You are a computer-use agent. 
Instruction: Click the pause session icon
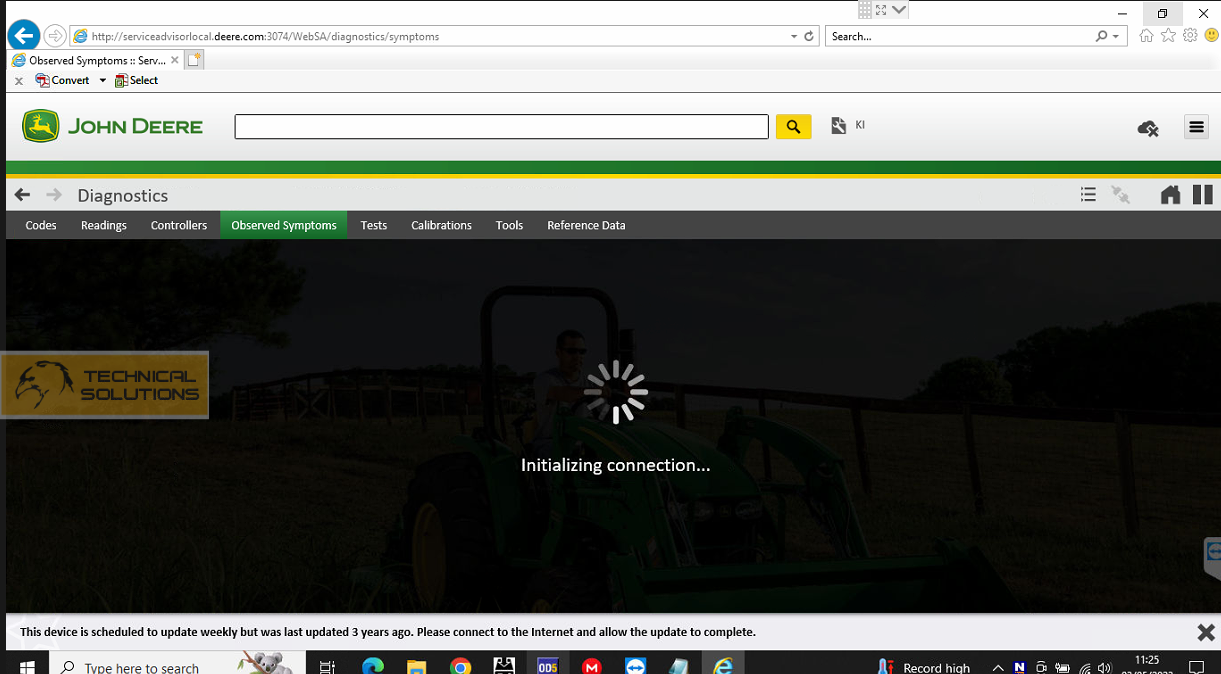(x=1203, y=195)
